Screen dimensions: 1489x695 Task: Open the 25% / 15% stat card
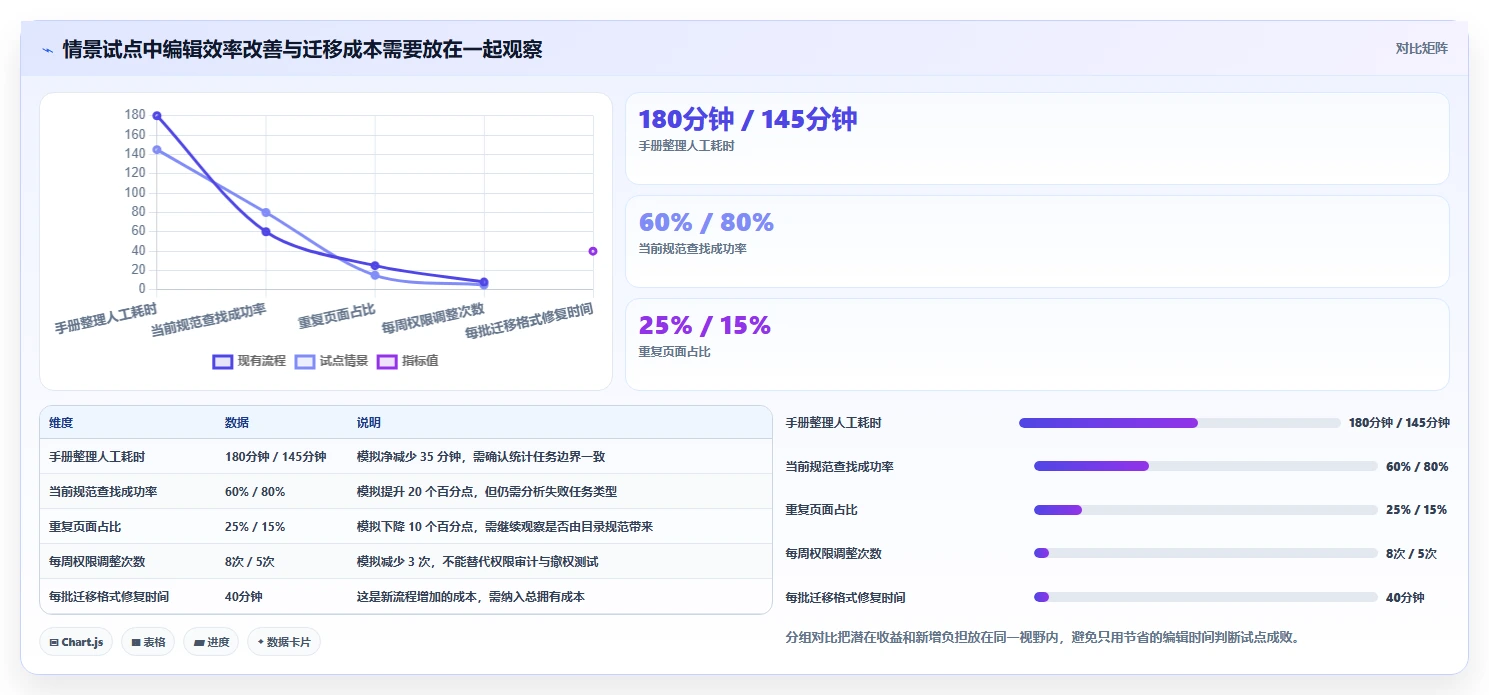tap(1037, 344)
